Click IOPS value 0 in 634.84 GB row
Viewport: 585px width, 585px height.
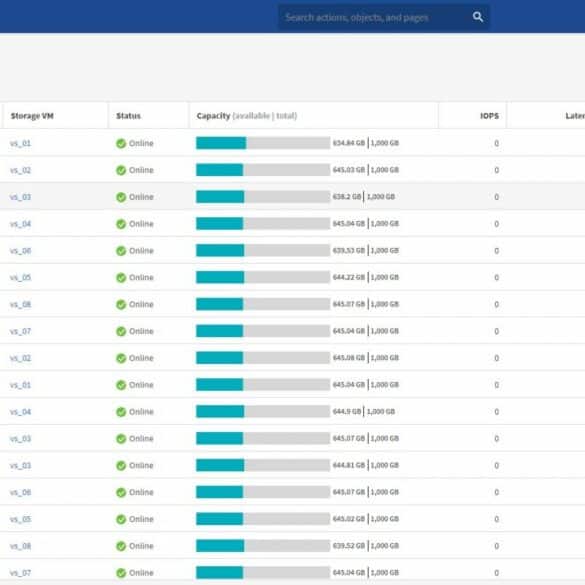coord(496,143)
